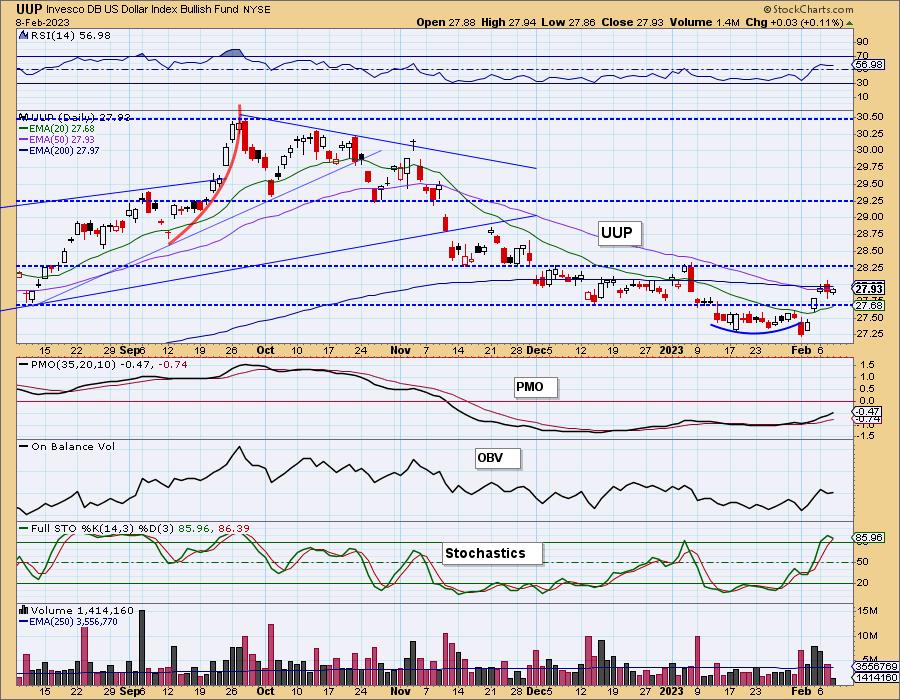Click the 28.25 price axis label
This screenshot has width=900, height=700.
pyautogui.click(x=869, y=267)
